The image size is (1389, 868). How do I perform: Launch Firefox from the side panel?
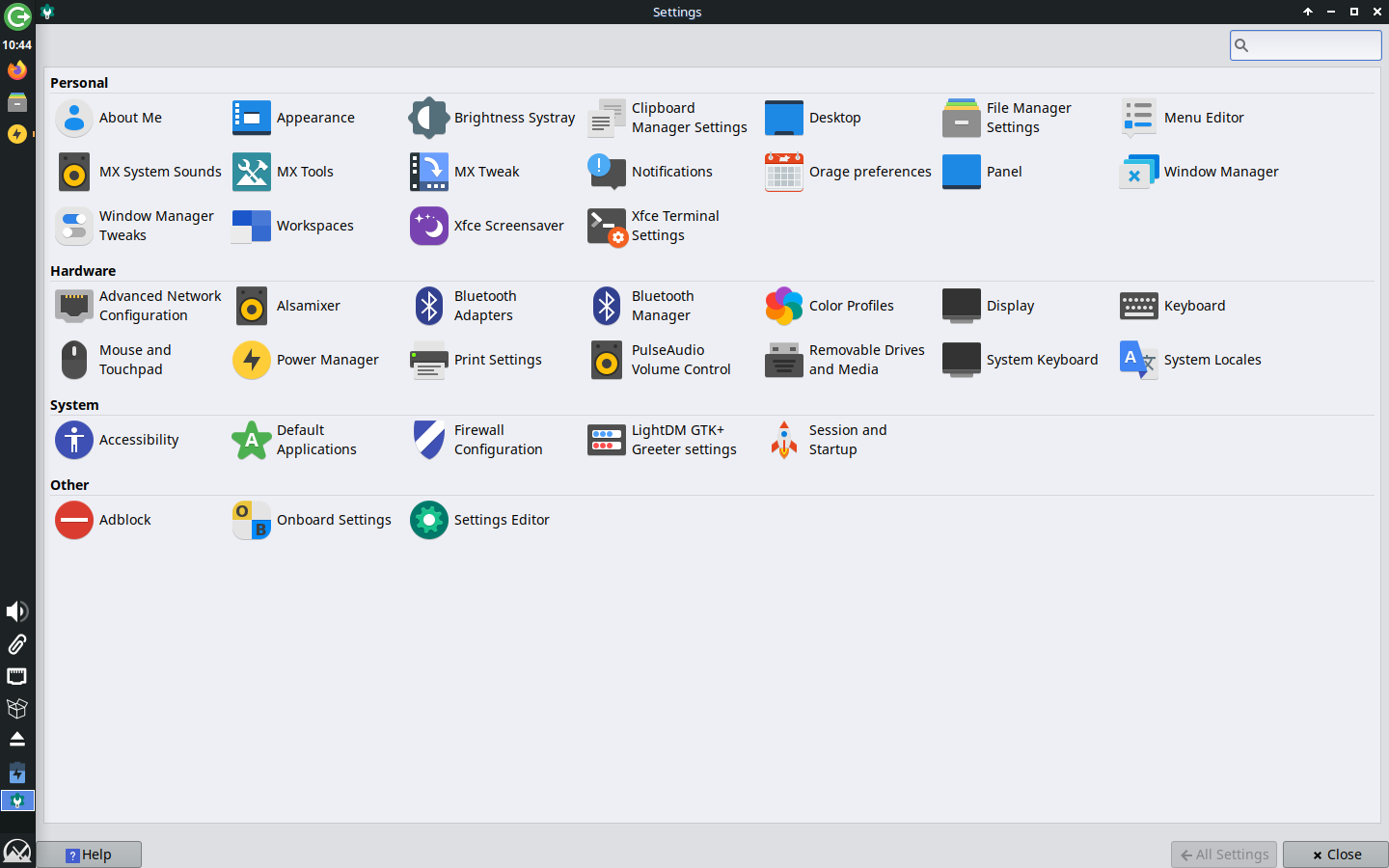click(17, 70)
